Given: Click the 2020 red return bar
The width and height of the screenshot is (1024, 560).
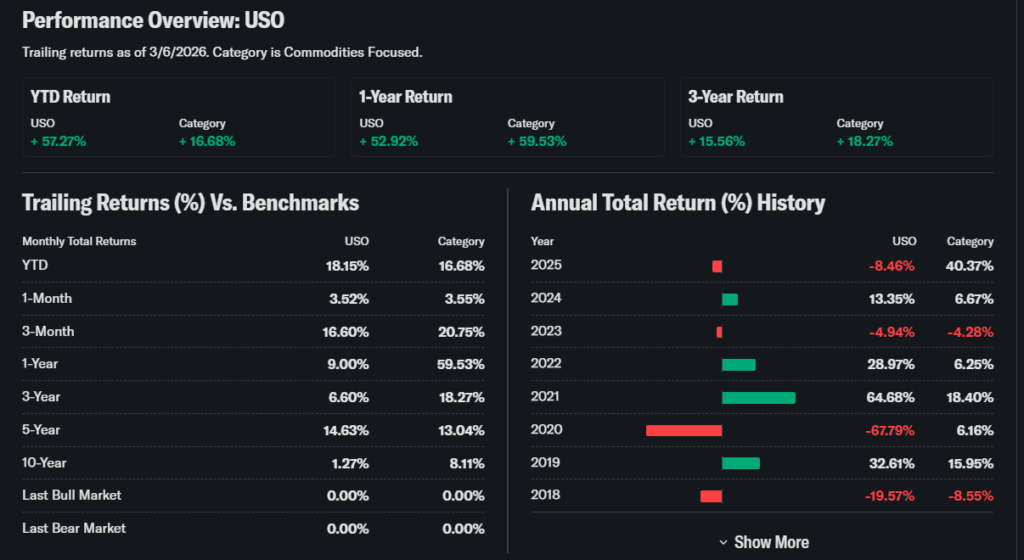Looking at the screenshot, I should tap(684, 430).
